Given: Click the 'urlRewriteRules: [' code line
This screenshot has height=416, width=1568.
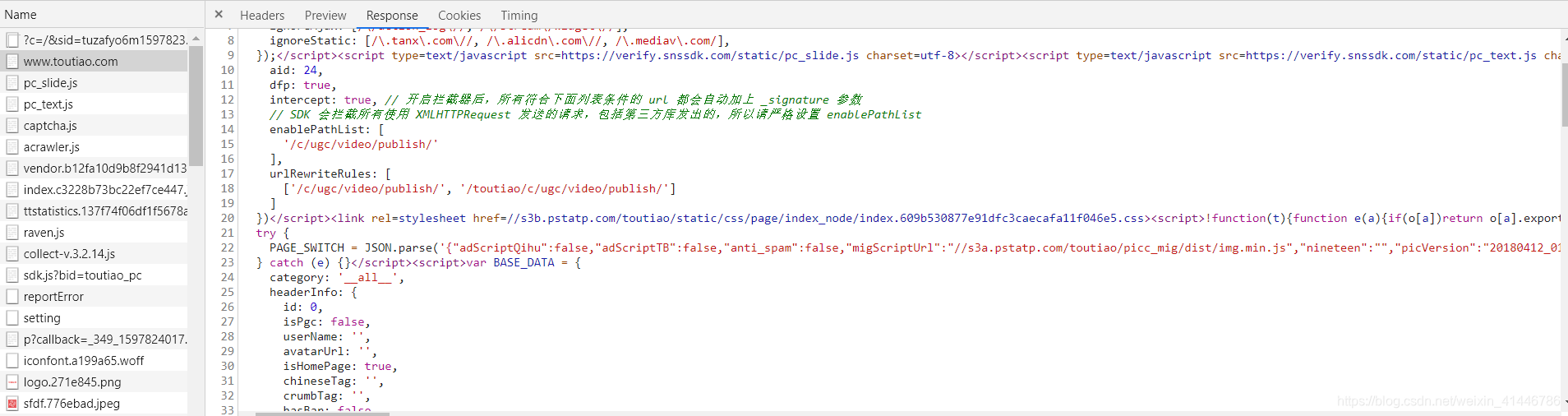Looking at the screenshot, I should pyautogui.click(x=330, y=173).
